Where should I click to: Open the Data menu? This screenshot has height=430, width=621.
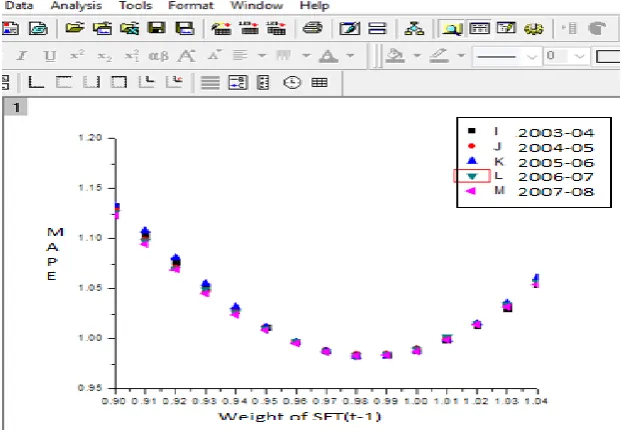click(19, 6)
